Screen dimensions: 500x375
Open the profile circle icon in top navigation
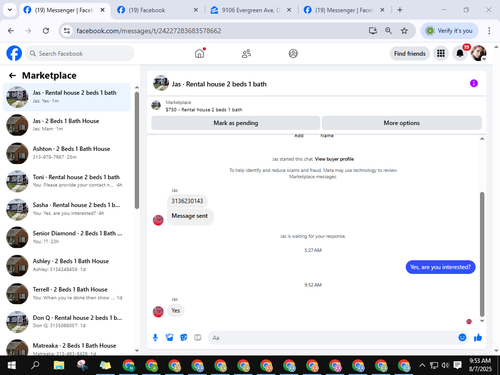(x=293, y=53)
